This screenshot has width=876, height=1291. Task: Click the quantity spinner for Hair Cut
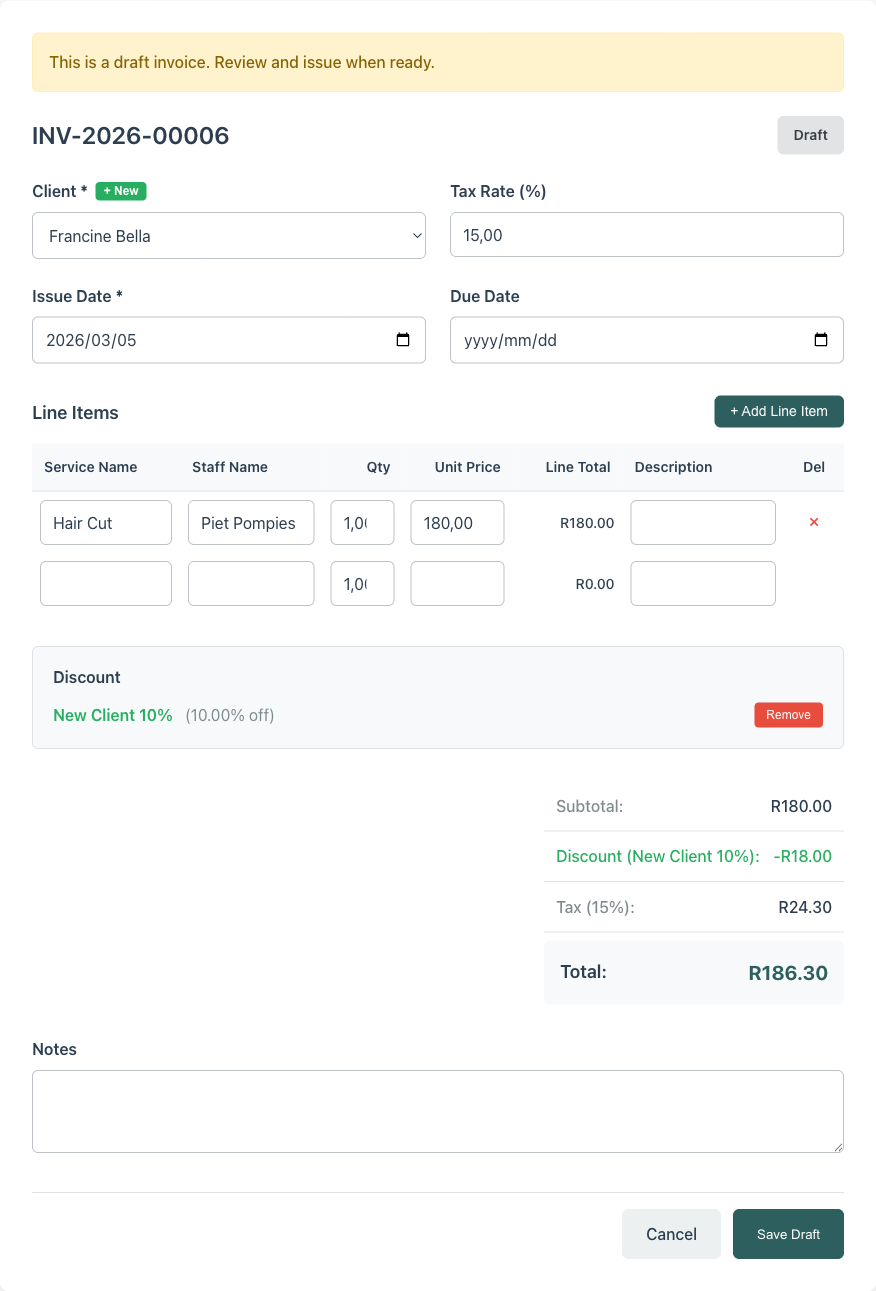tap(362, 522)
